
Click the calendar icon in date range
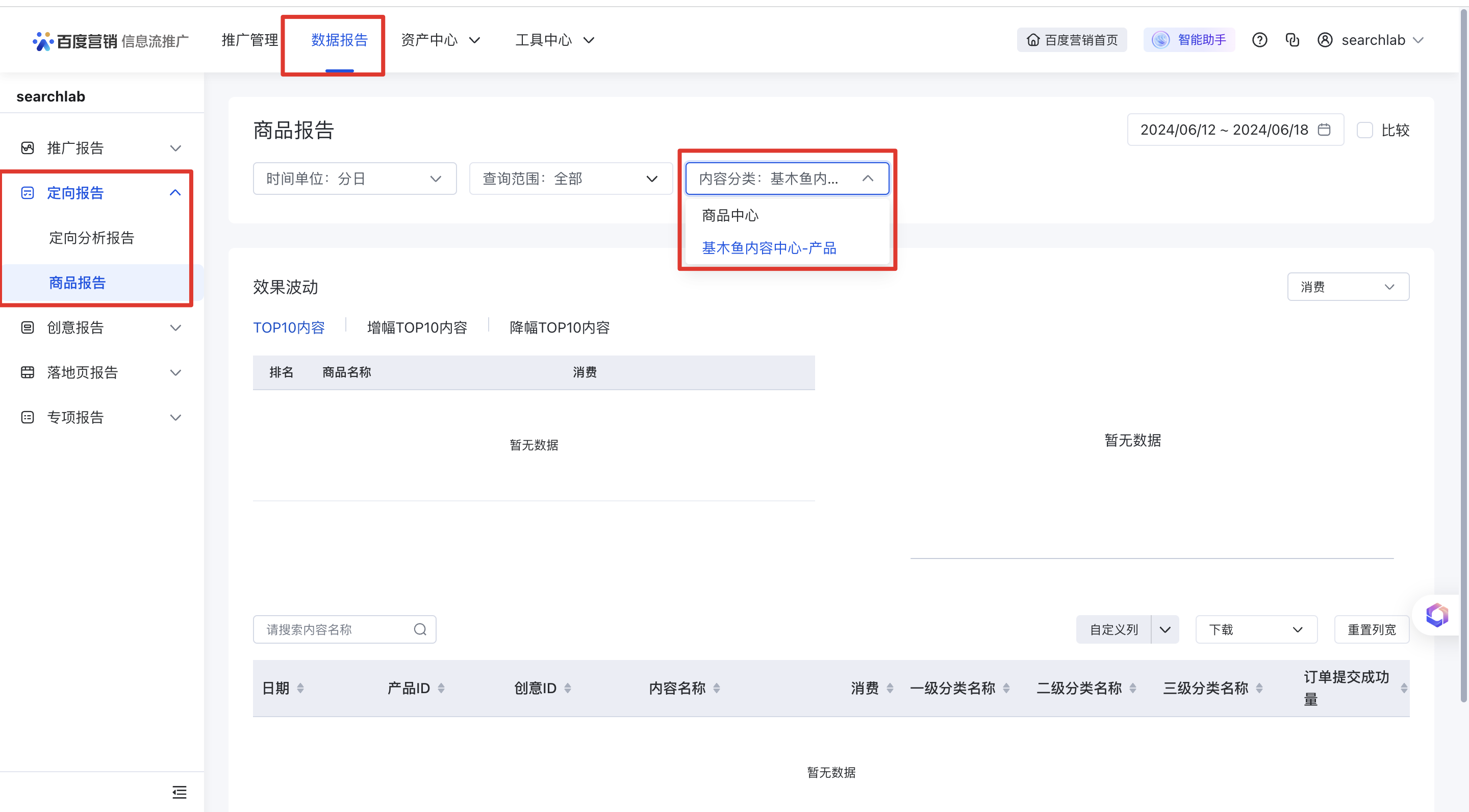(1324, 130)
